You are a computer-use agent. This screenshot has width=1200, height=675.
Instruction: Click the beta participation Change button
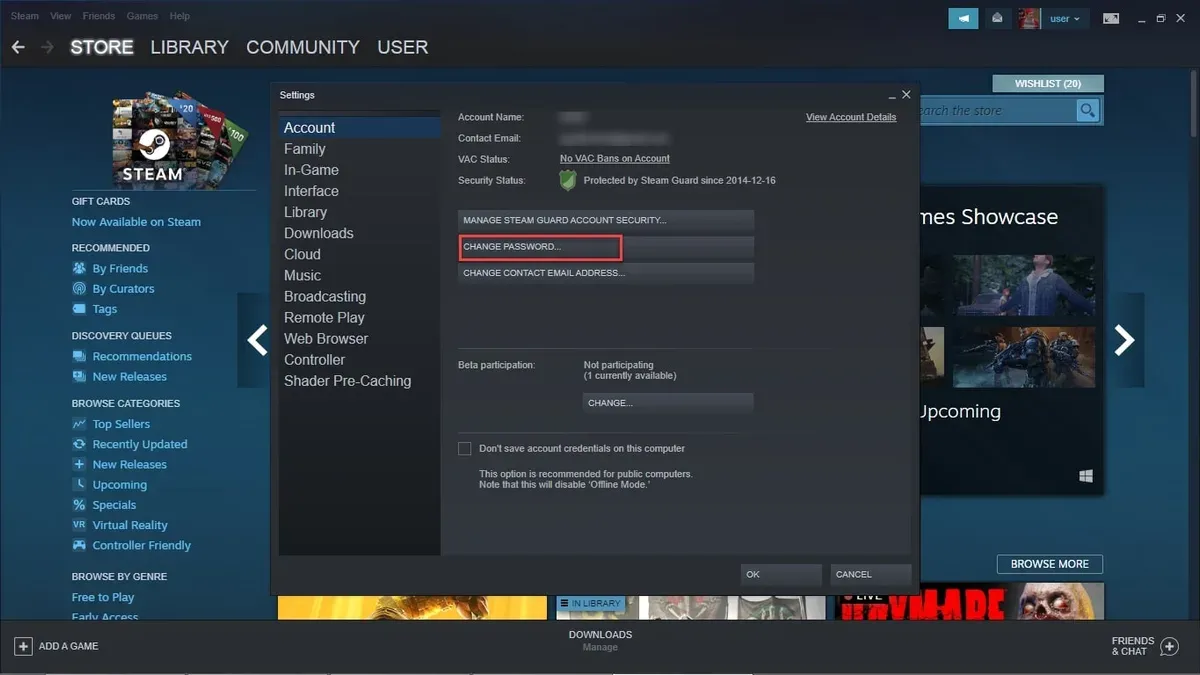pyautogui.click(x=668, y=403)
